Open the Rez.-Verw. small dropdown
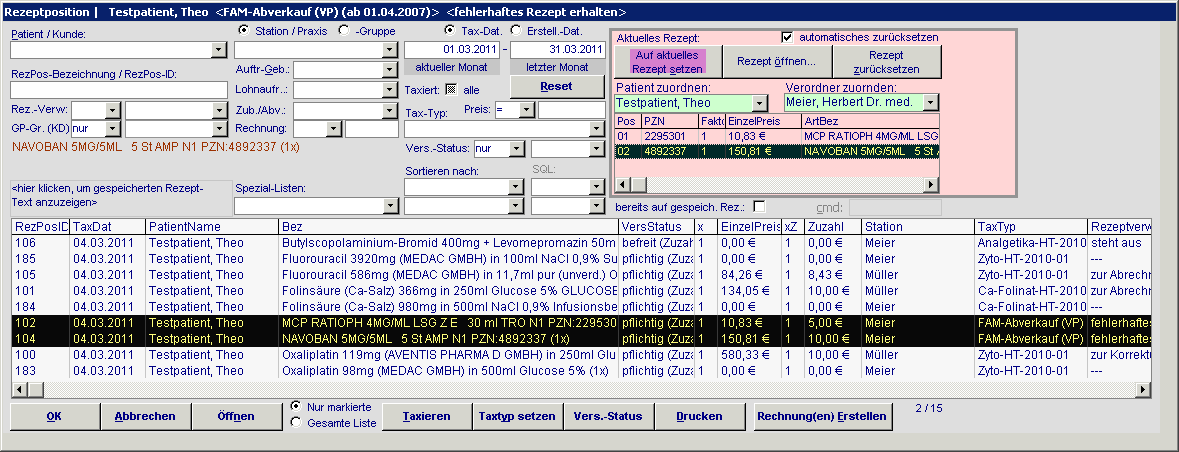This screenshot has width=1179, height=452. pyautogui.click(x=113, y=110)
